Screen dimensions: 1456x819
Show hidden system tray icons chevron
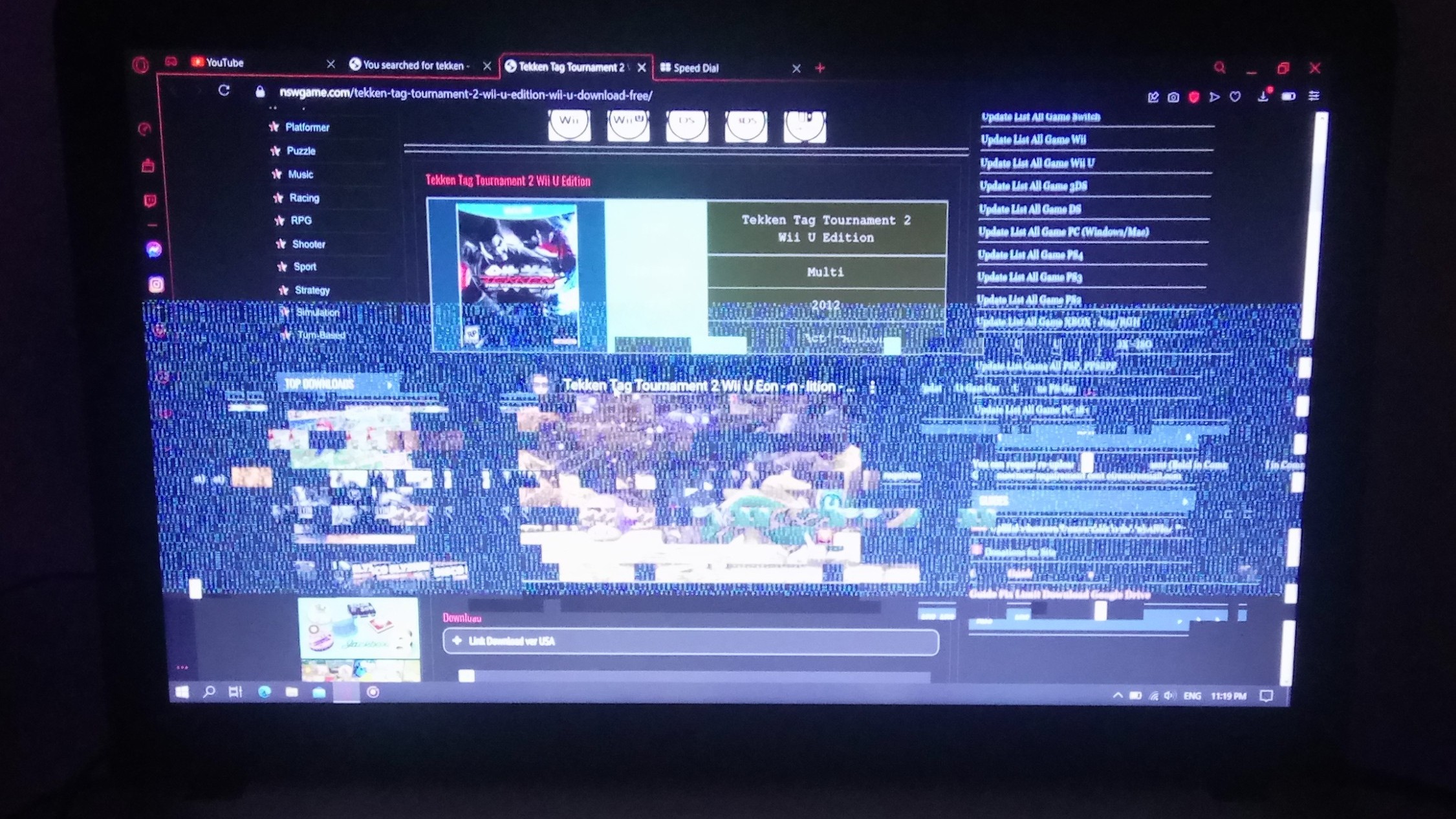pos(1117,695)
